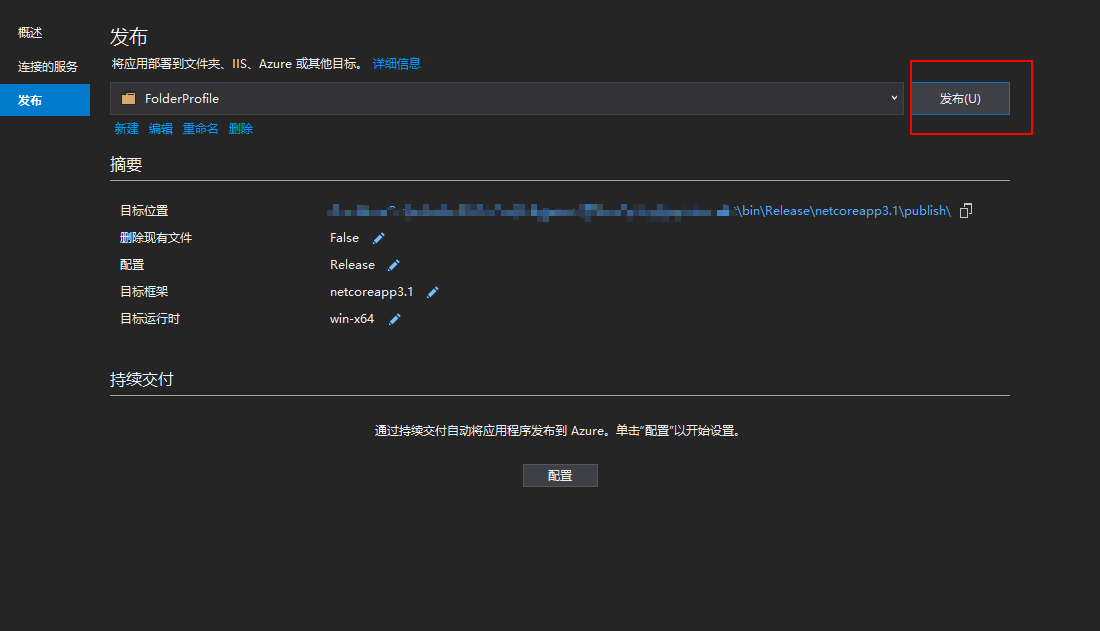Click the 发布(U) publish button
The image size is (1100, 631).
coord(960,98)
